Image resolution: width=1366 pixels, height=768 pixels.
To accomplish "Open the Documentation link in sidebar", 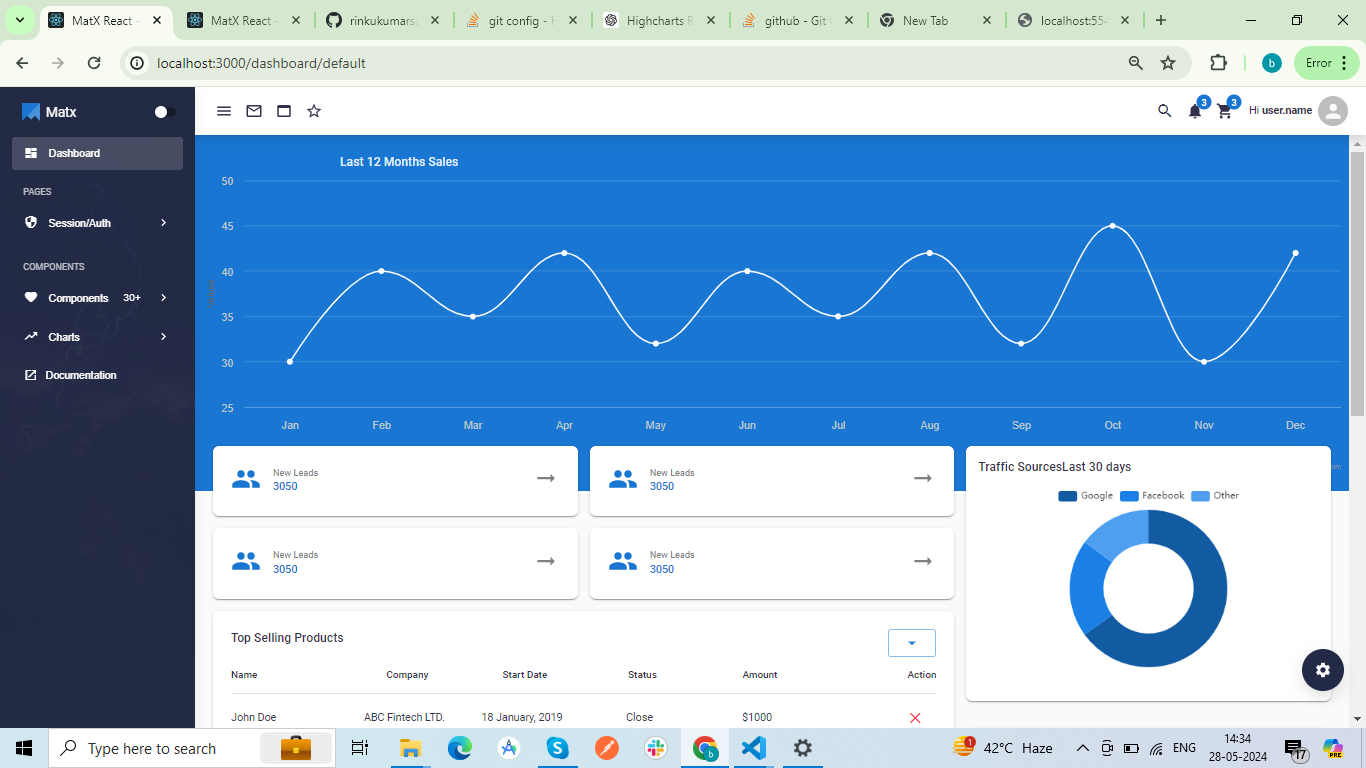I will tap(80, 375).
